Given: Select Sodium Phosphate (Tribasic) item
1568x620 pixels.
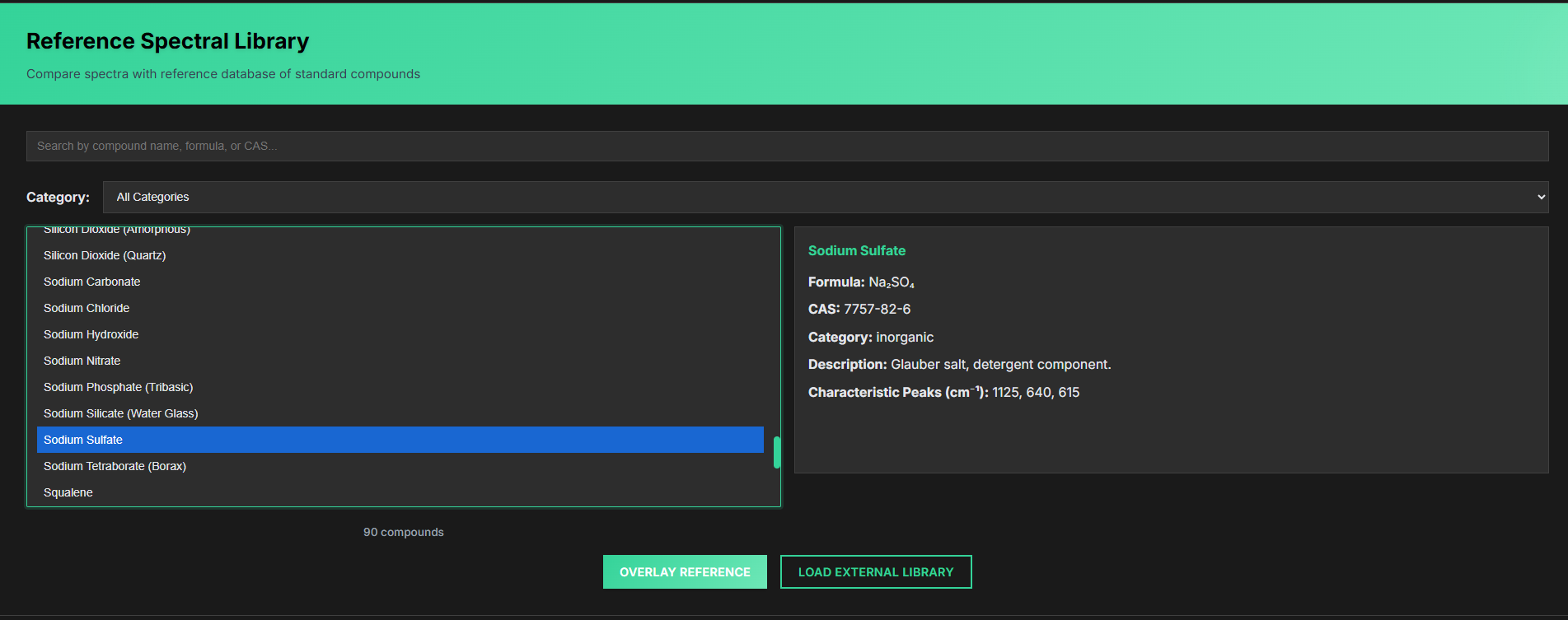Looking at the screenshot, I should click(119, 387).
